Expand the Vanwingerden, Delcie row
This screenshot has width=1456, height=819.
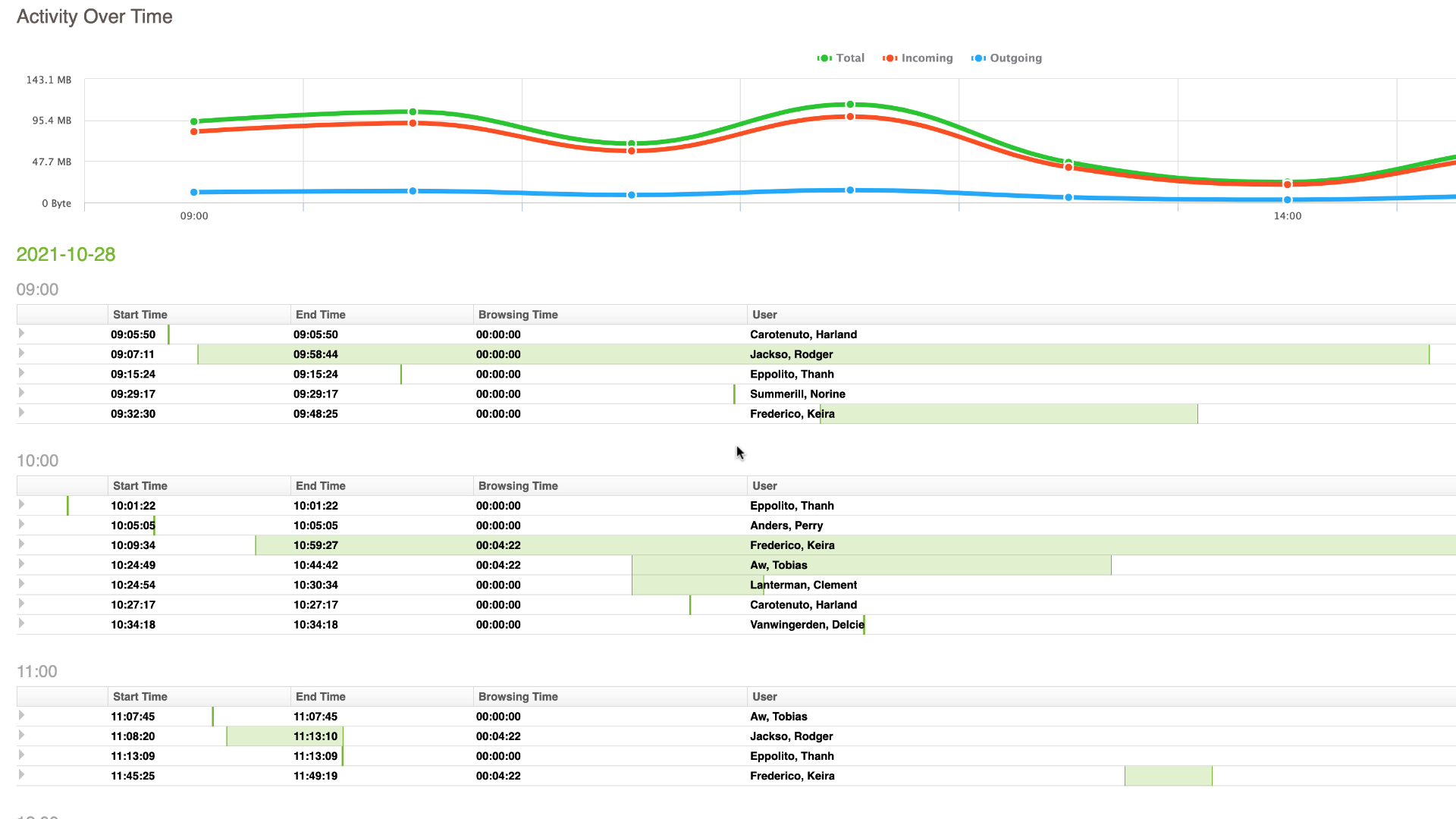click(21, 624)
